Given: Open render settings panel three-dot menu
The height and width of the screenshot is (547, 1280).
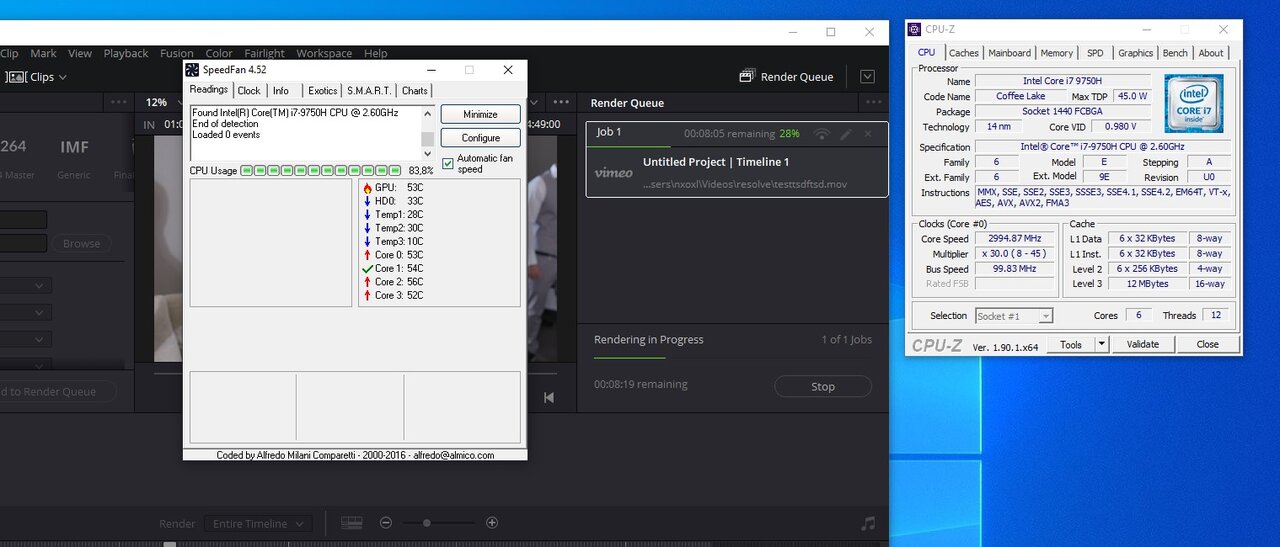Looking at the screenshot, I should [x=120, y=102].
